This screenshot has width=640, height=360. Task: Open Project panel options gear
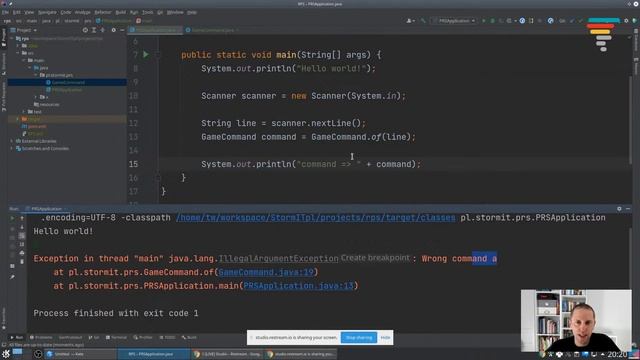pyautogui.click(x=113, y=30)
